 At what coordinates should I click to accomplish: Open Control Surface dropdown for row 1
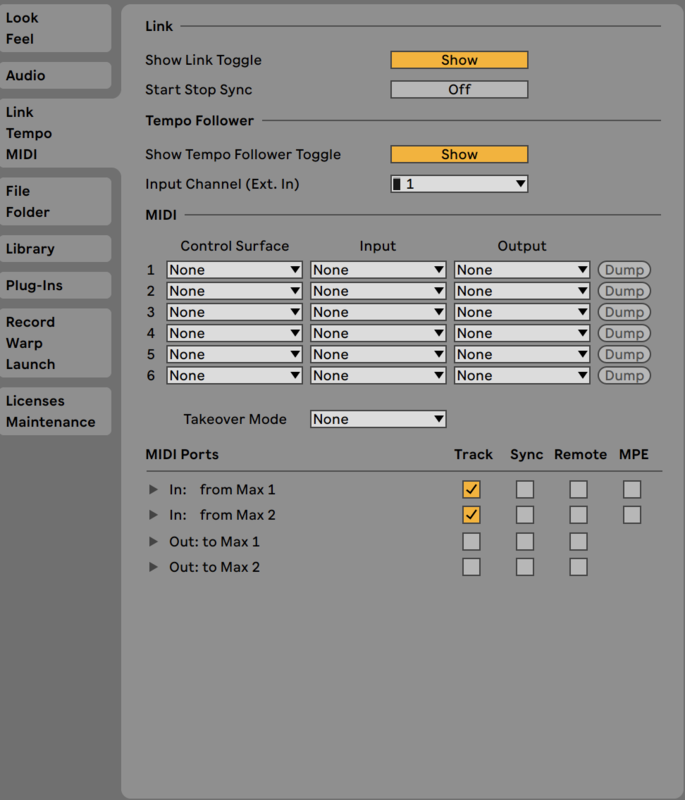(x=235, y=270)
